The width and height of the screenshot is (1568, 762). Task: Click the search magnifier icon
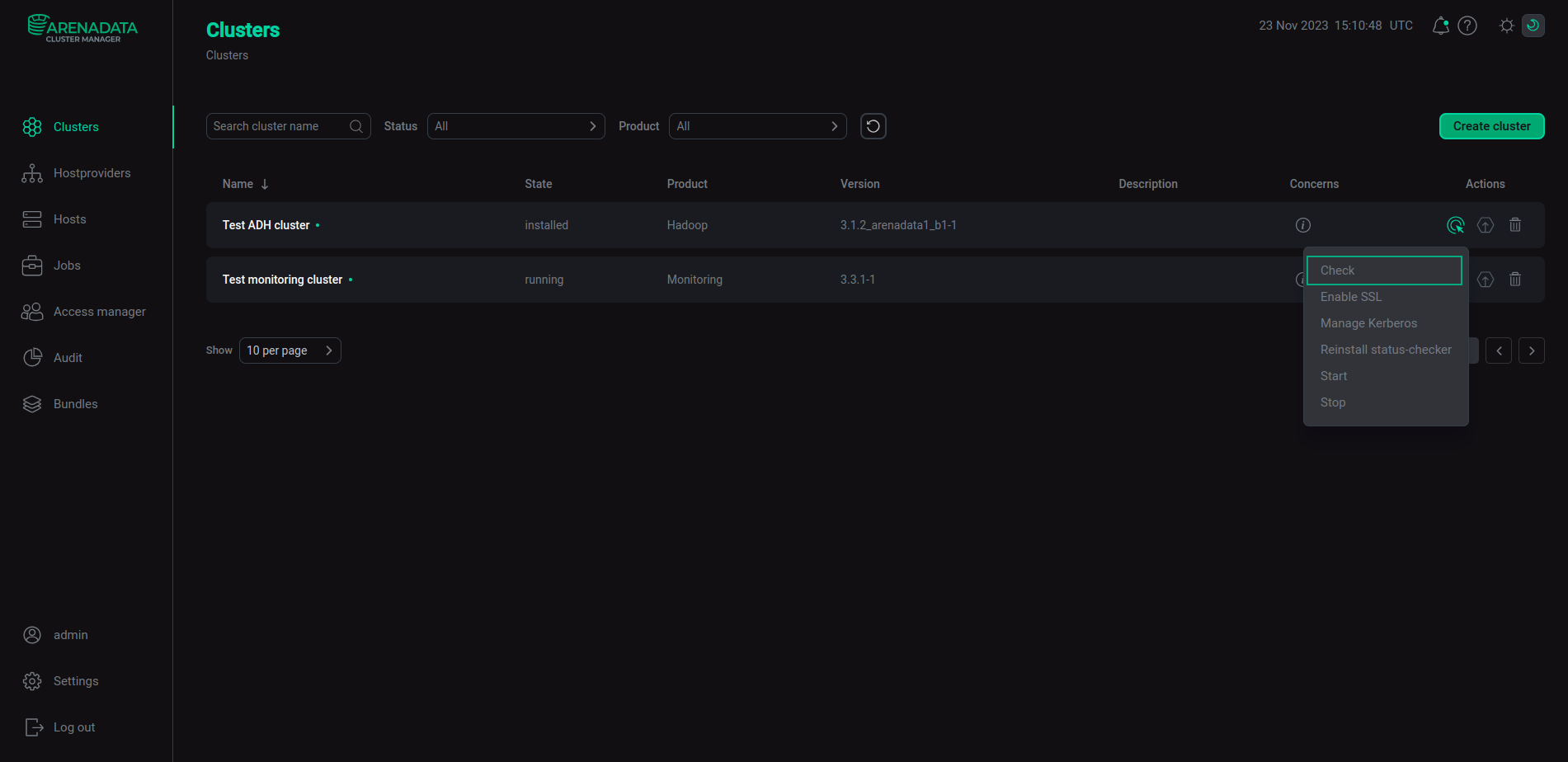point(356,126)
